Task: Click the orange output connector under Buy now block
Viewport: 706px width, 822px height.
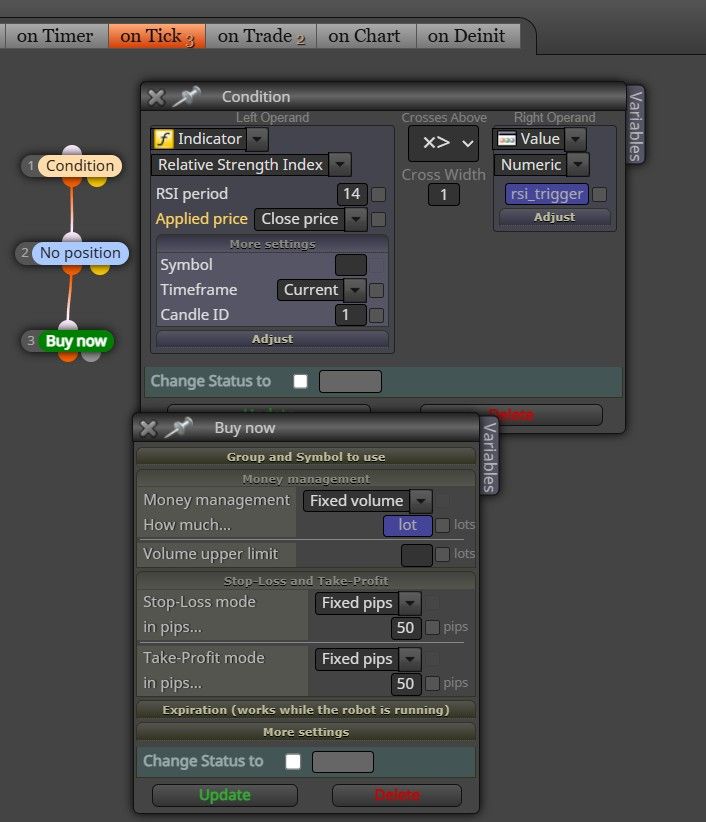Action: [68, 356]
